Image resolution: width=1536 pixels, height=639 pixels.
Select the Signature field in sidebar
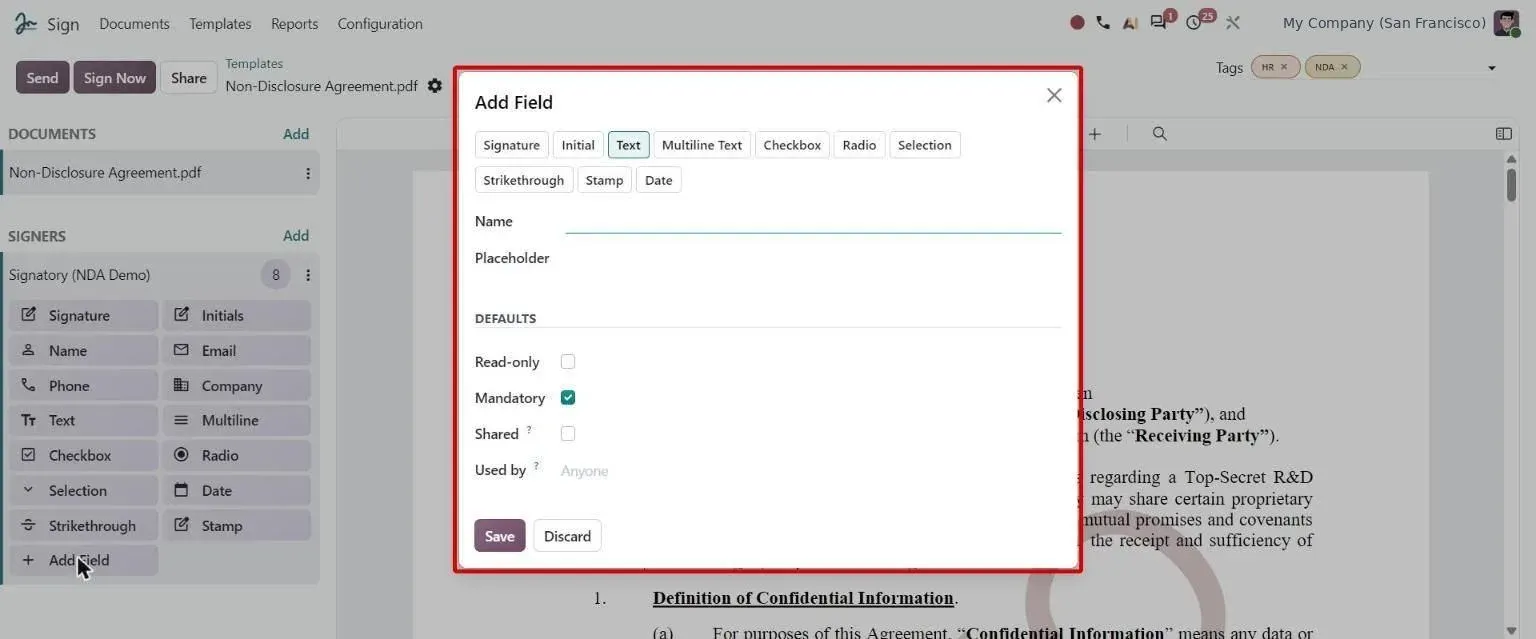click(84, 315)
